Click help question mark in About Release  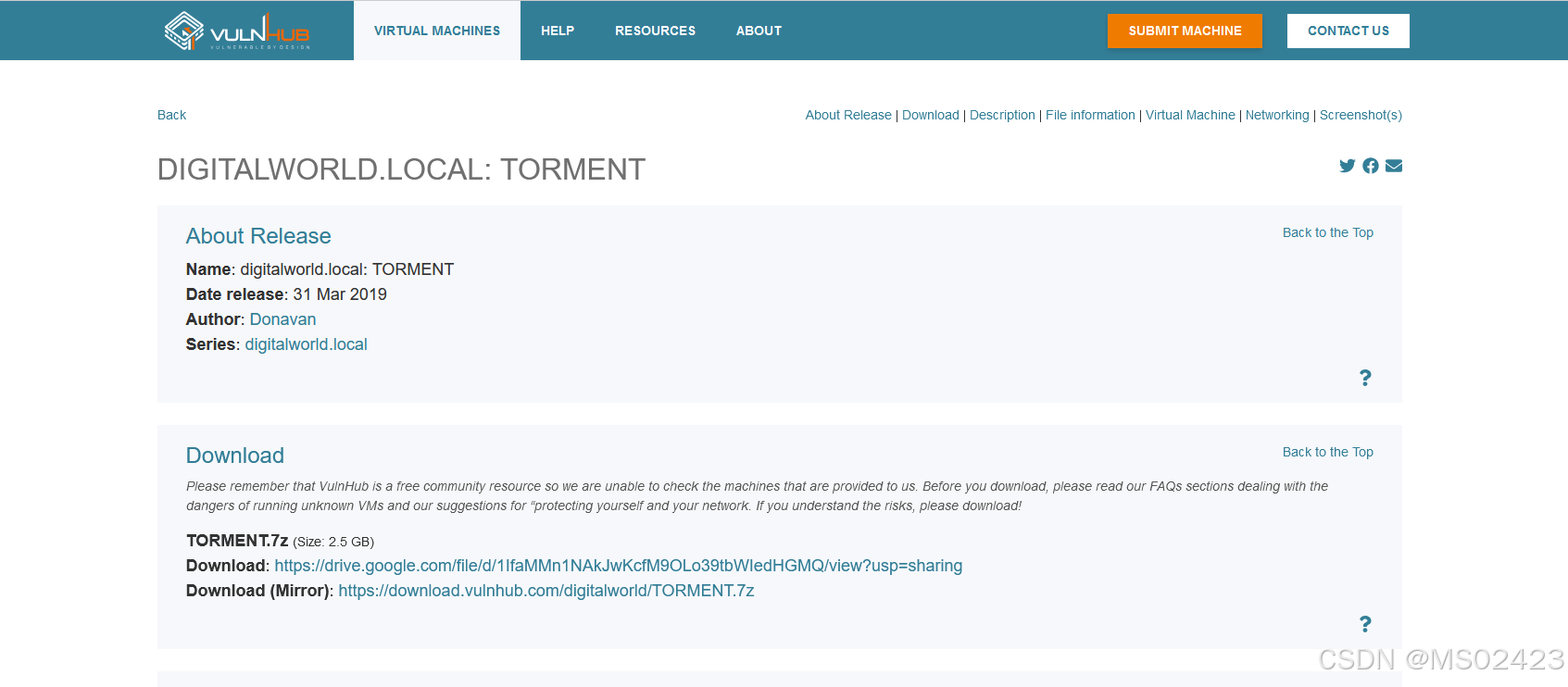coord(1365,378)
